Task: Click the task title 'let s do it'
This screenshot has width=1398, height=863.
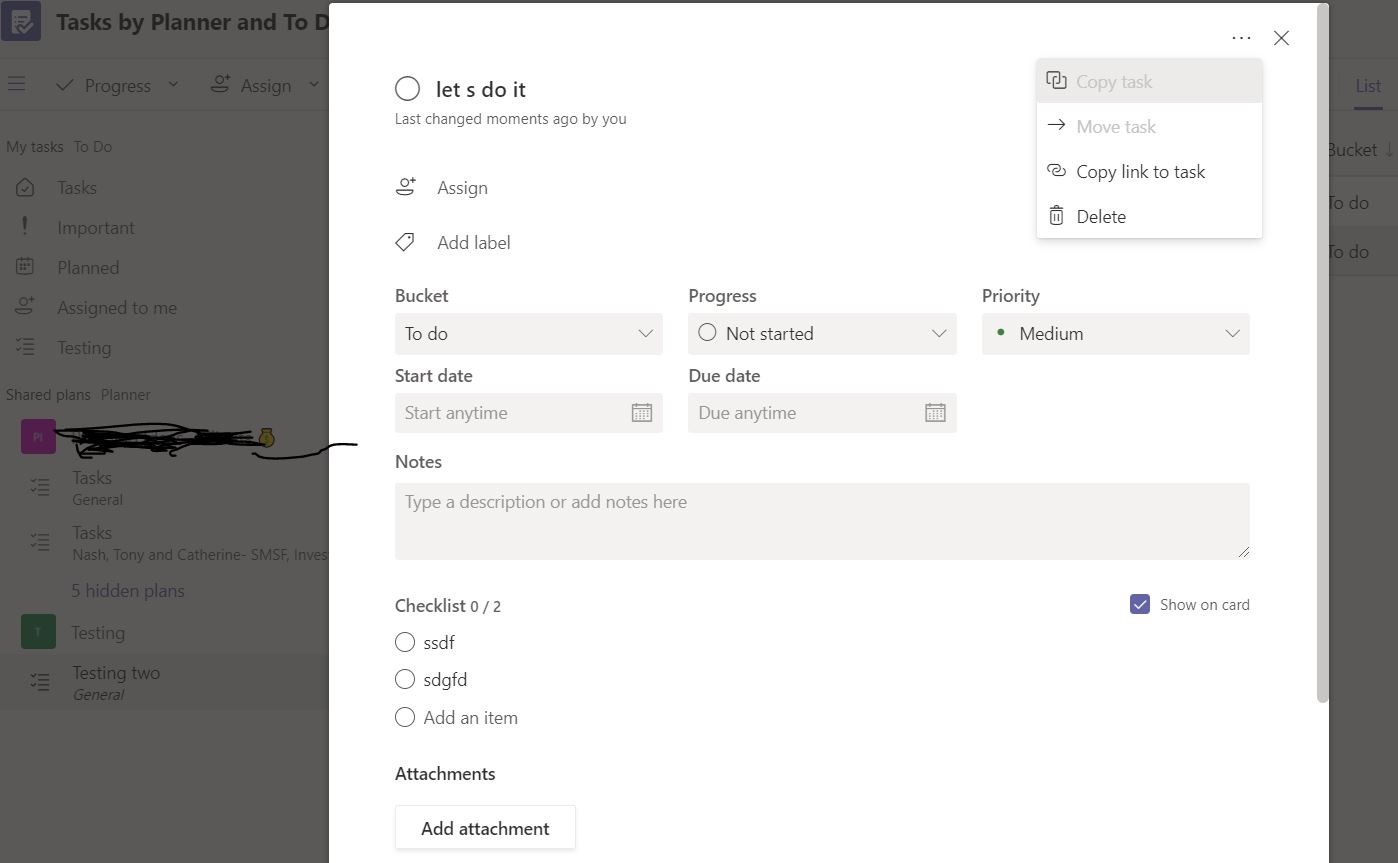Action: click(481, 89)
